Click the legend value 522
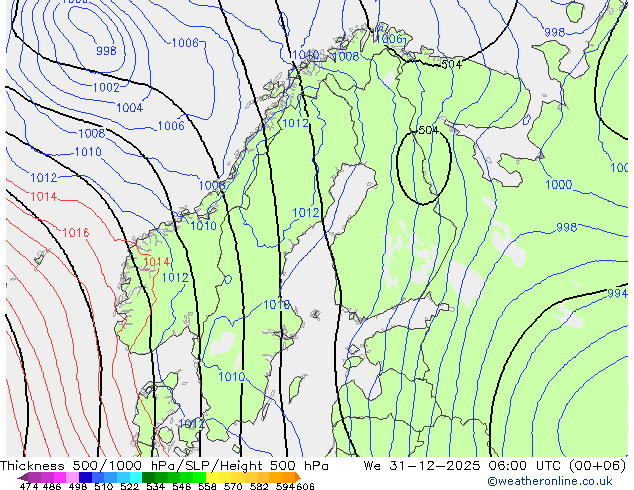 129,486
